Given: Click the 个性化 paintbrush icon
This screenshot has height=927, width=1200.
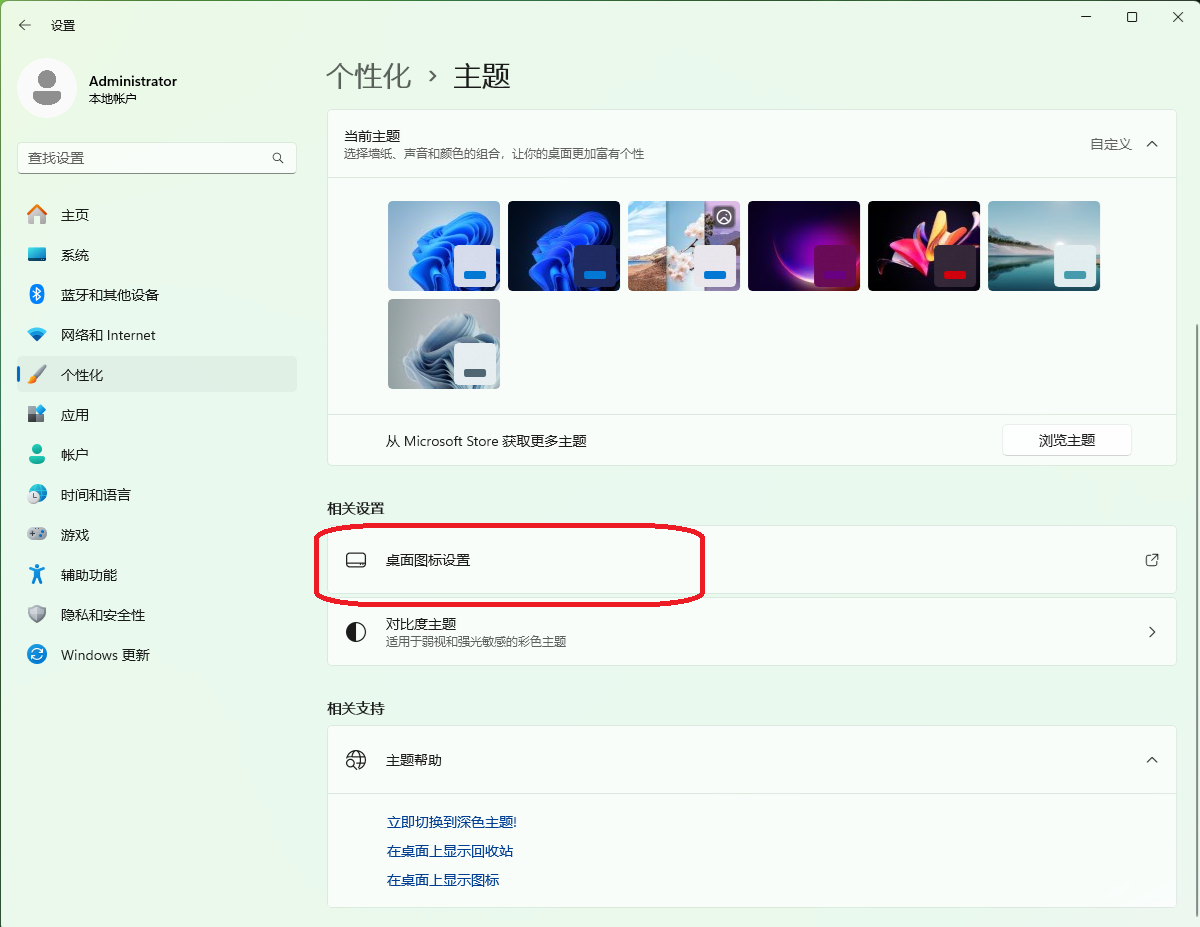Looking at the screenshot, I should tap(37, 375).
